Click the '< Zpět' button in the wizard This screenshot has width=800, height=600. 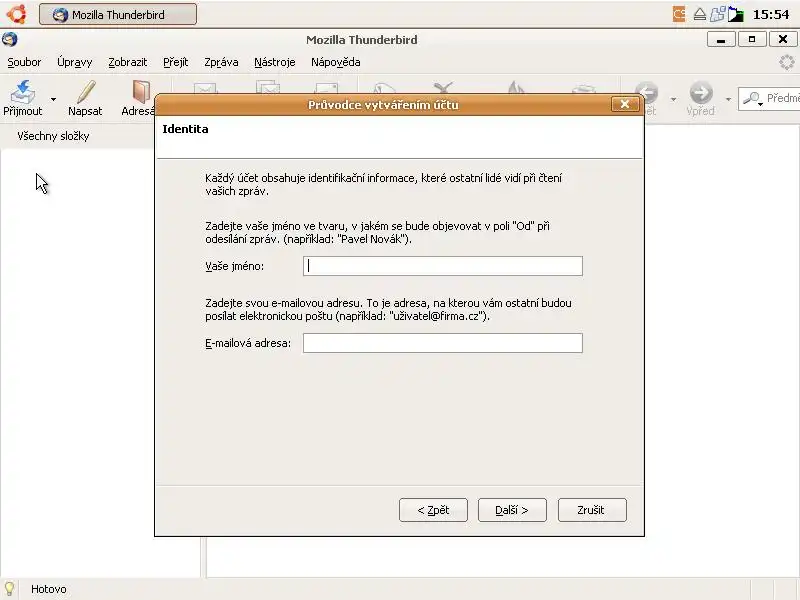[433, 510]
